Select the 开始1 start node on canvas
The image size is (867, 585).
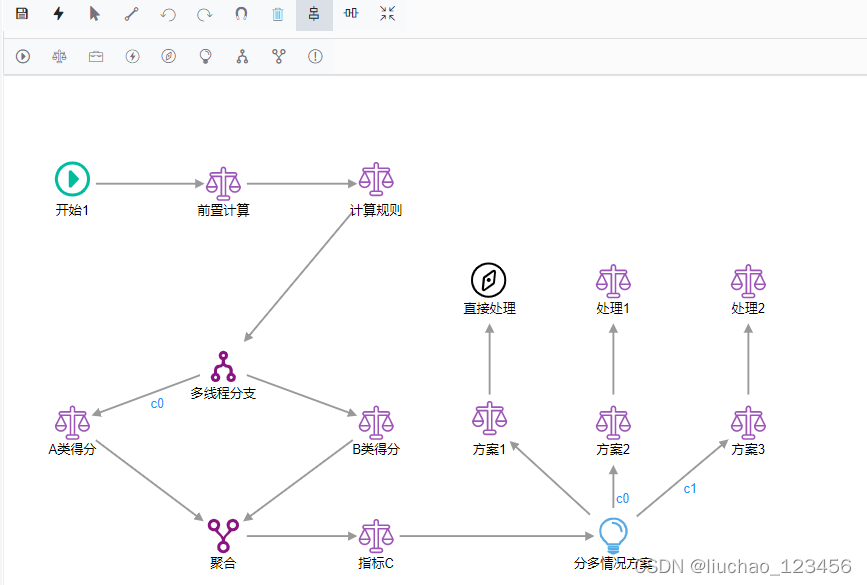[x=71, y=179]
